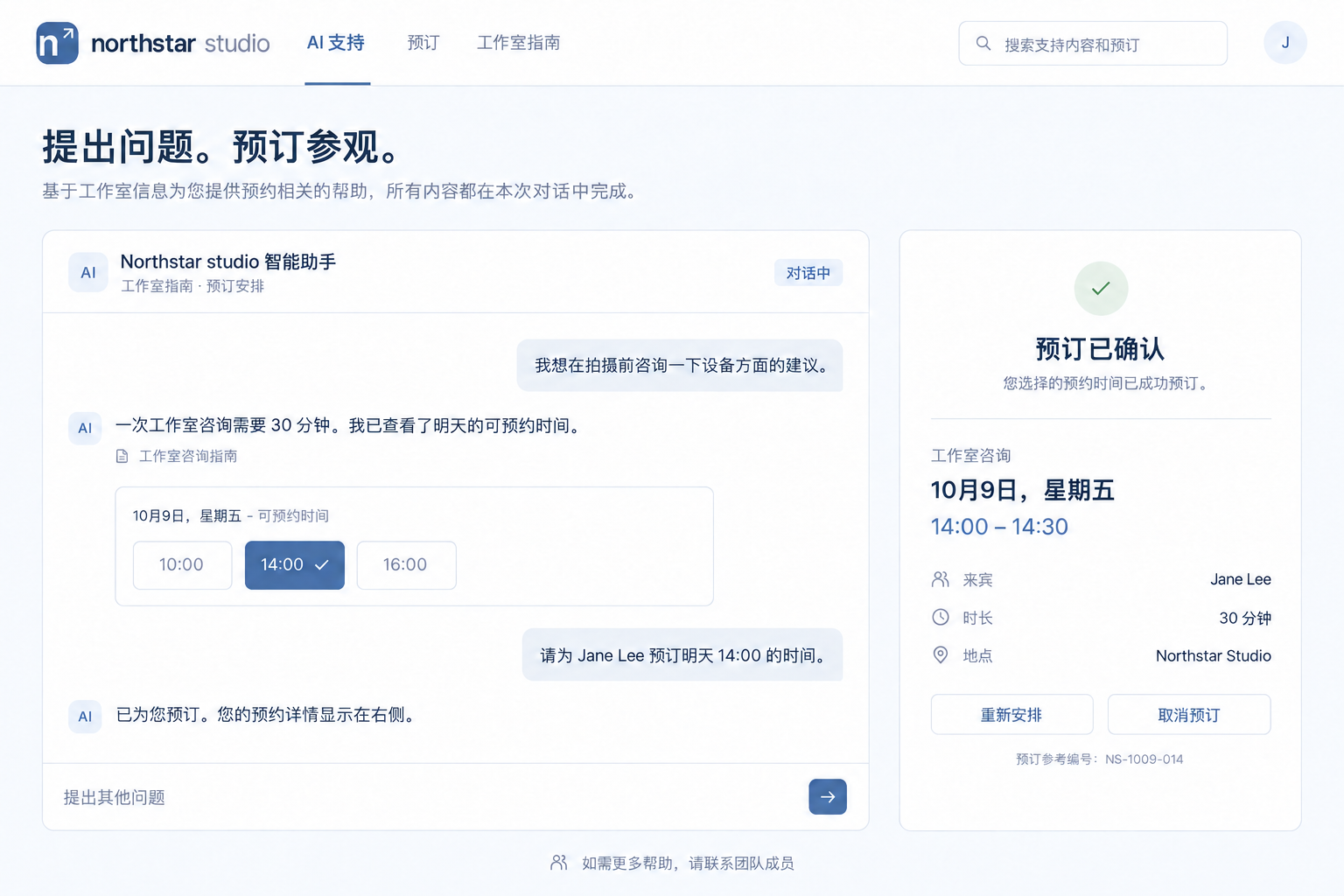Click the send arrow button
Screen dimensions: 1344x896
click(828, 797)
